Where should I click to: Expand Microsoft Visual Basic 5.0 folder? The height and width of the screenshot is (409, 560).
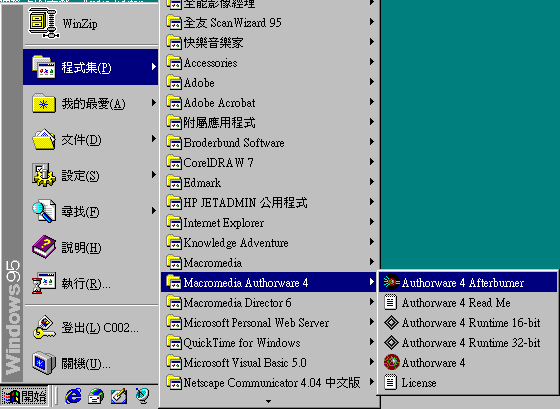(270, 363)
